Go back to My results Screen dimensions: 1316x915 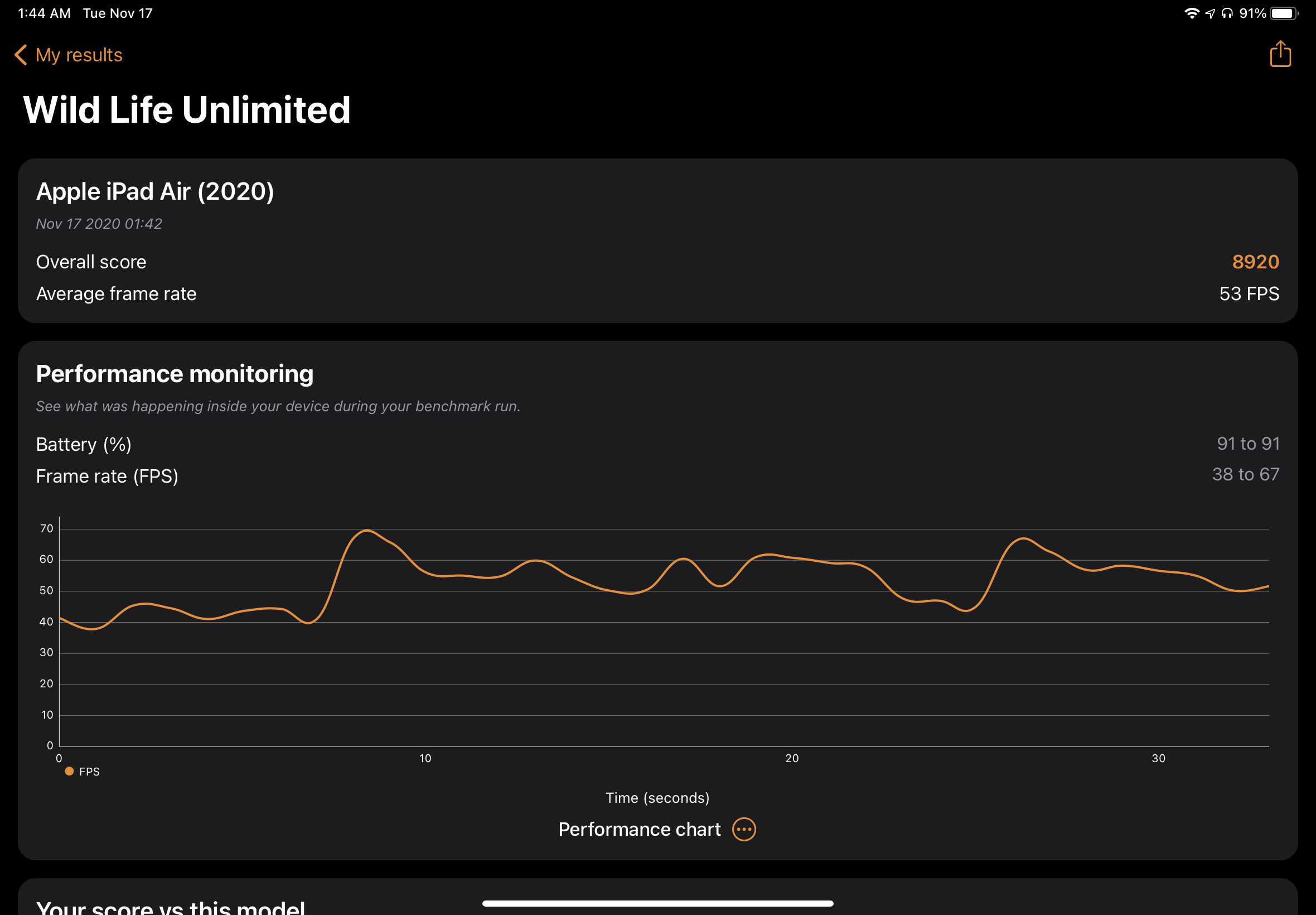79,55
